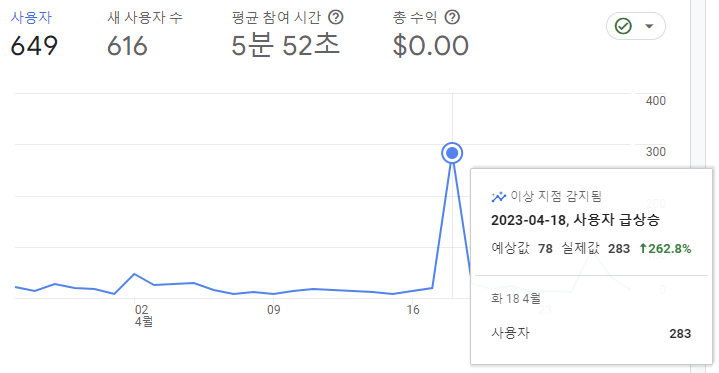
Task: Click the small chart peak near April 2
Action: [134, 274]
